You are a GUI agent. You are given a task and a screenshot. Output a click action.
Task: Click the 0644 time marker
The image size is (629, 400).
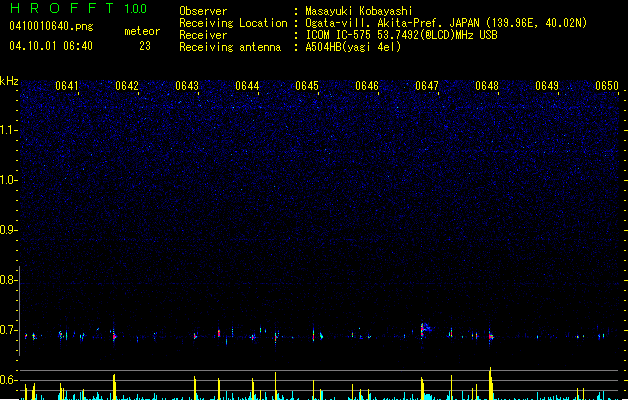[247, 86]
